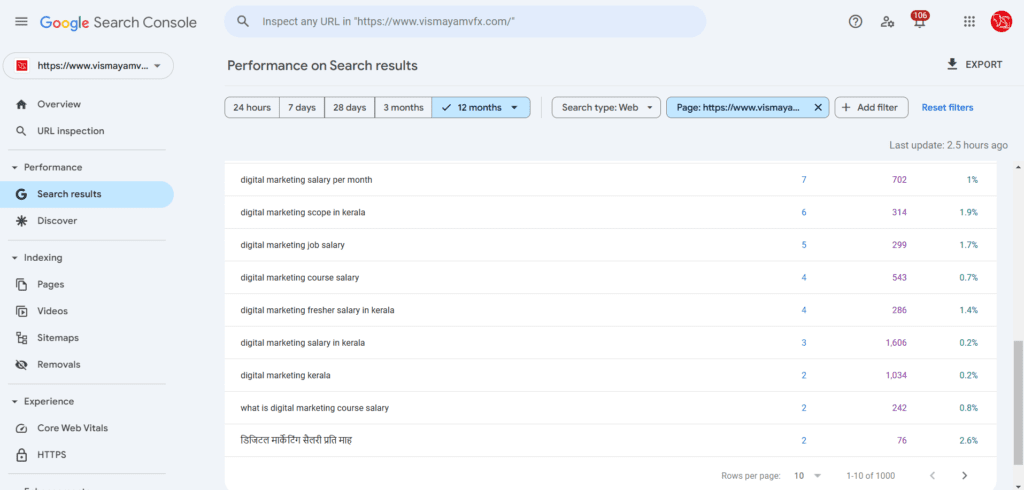Click the URL inspection search field
Viewport: 1024px width, 490px height.
[x=465, y=22]
